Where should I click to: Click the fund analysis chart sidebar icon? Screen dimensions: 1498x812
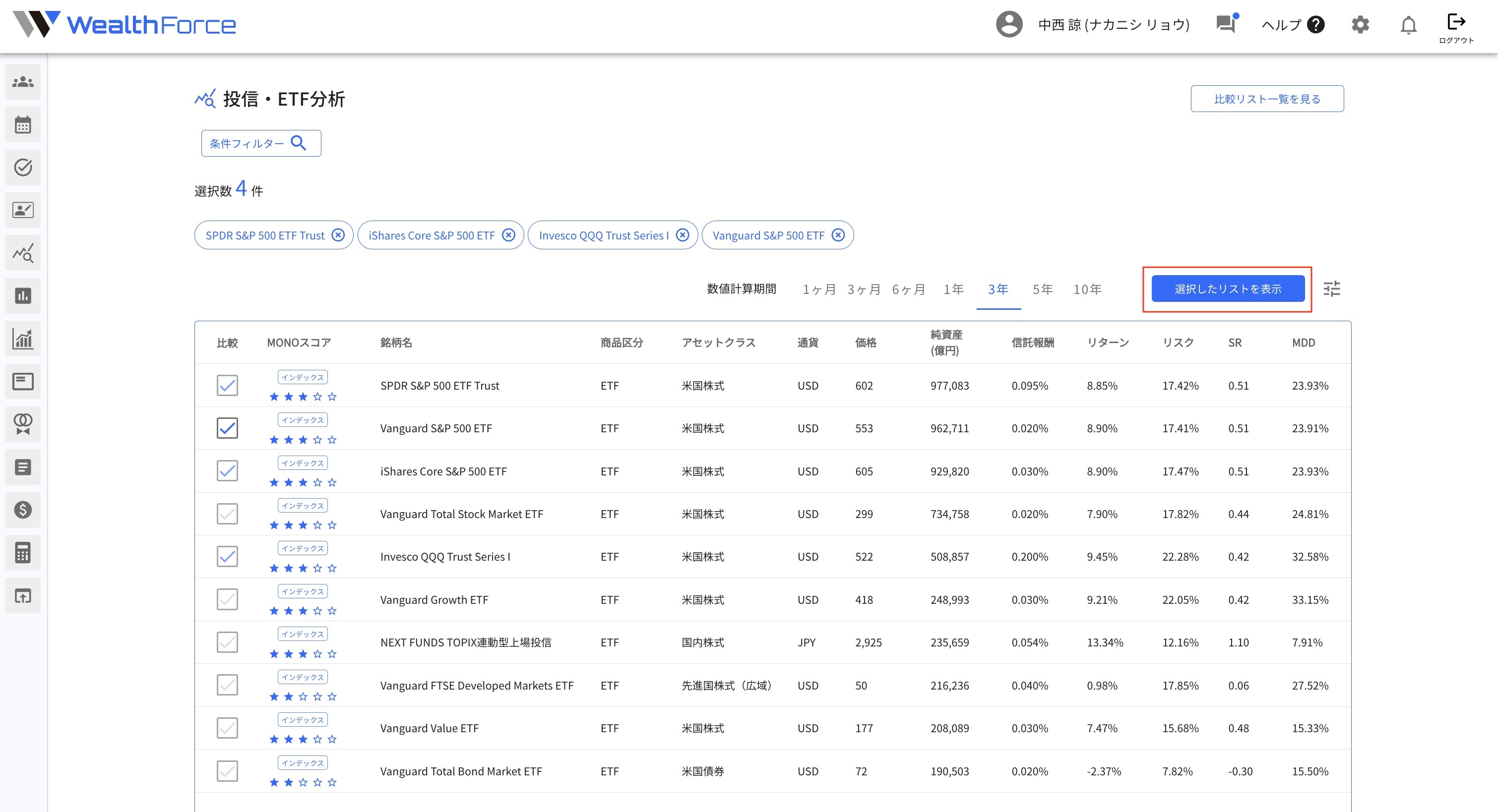pos(23,253)
